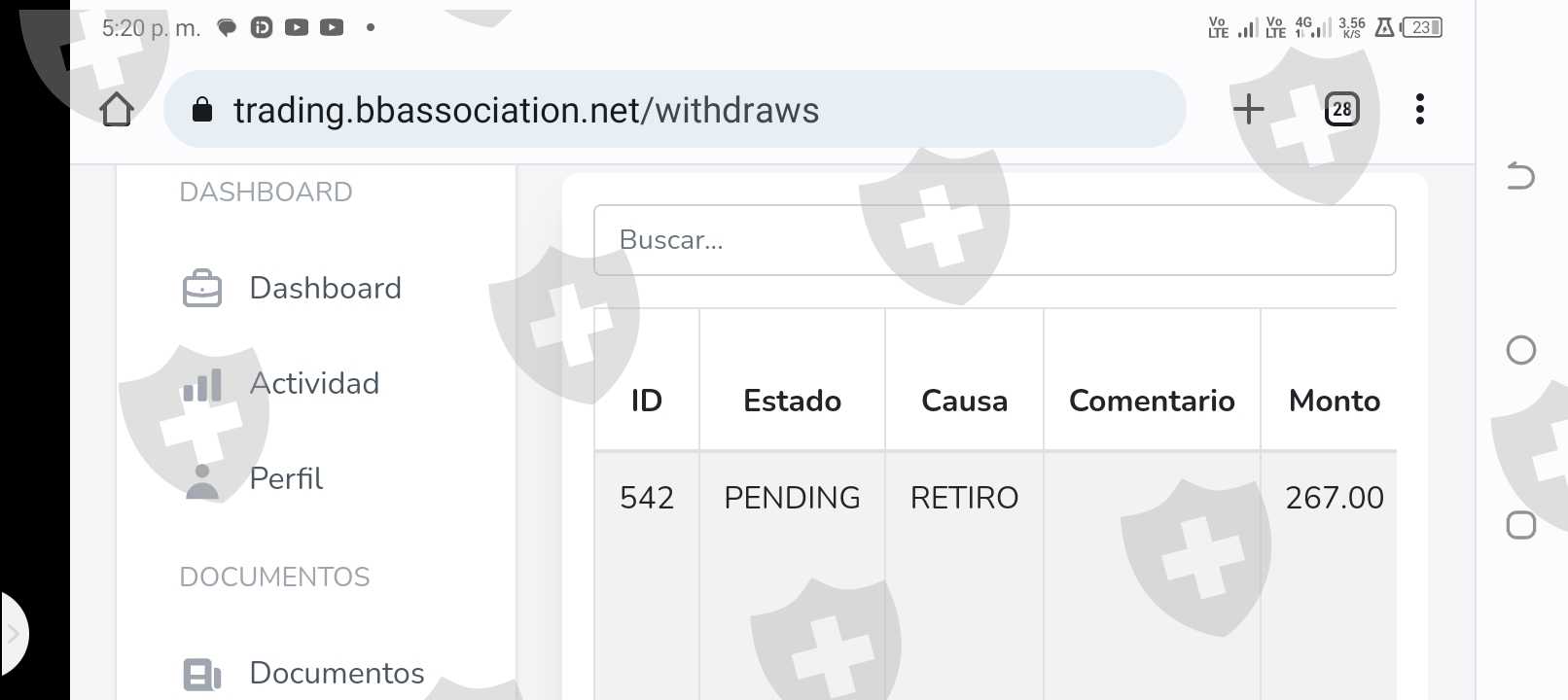The width and height of the screenshot is (1568, 700).
Task: Open the browser three-dot menu
Action: [1419, 109]
